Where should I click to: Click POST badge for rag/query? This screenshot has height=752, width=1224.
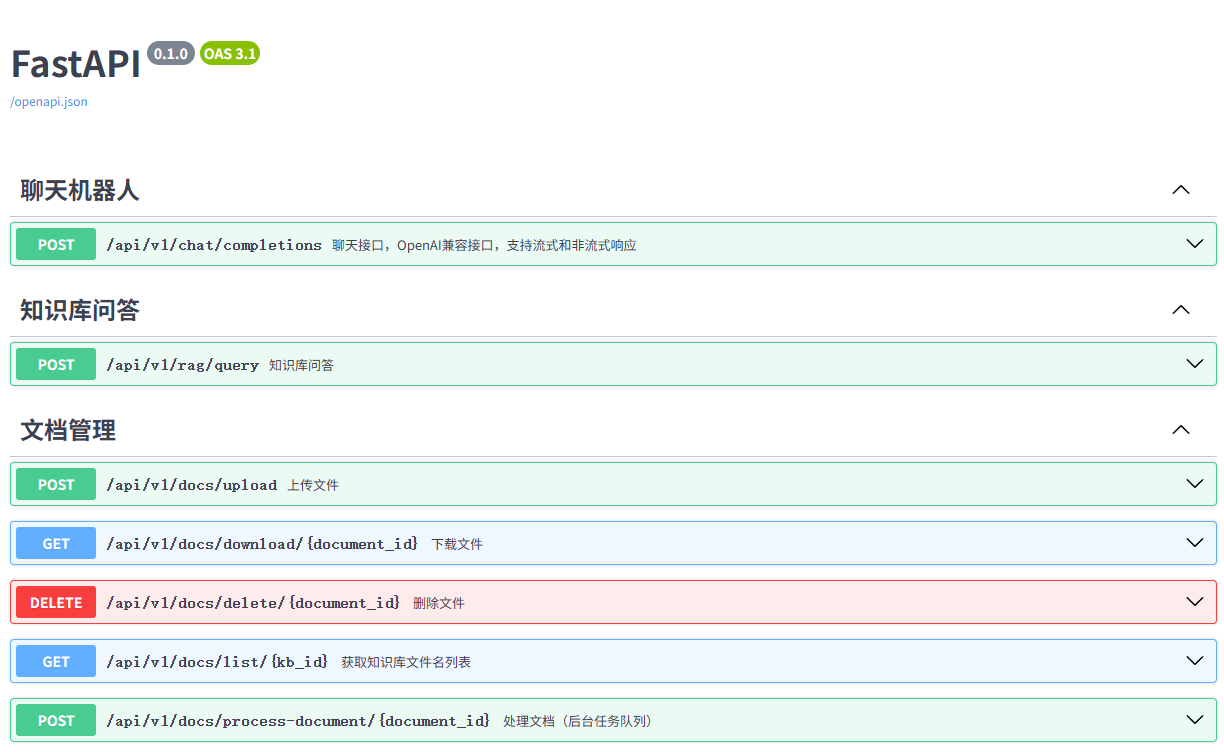coord(56,364)
